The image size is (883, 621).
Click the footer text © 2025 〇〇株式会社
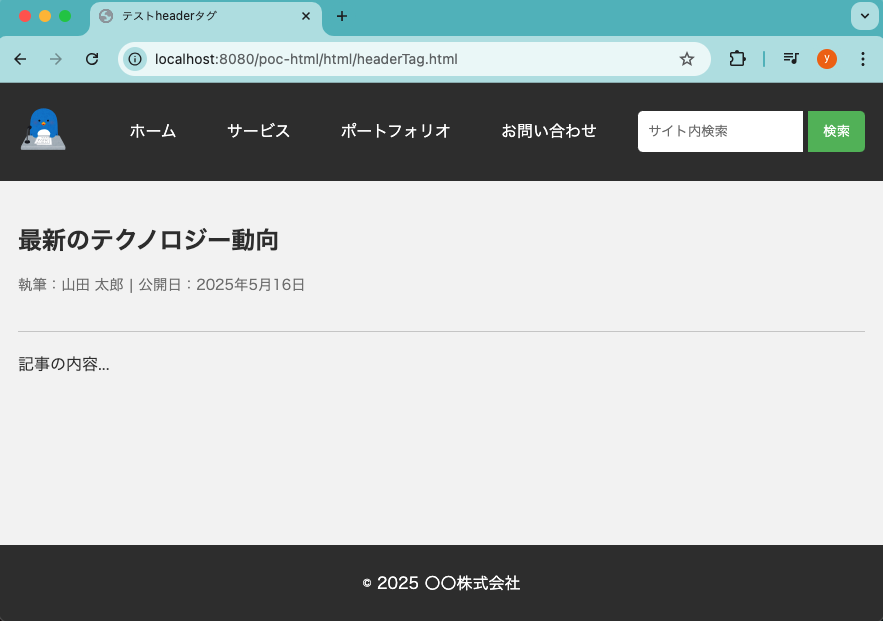(441, 583)
